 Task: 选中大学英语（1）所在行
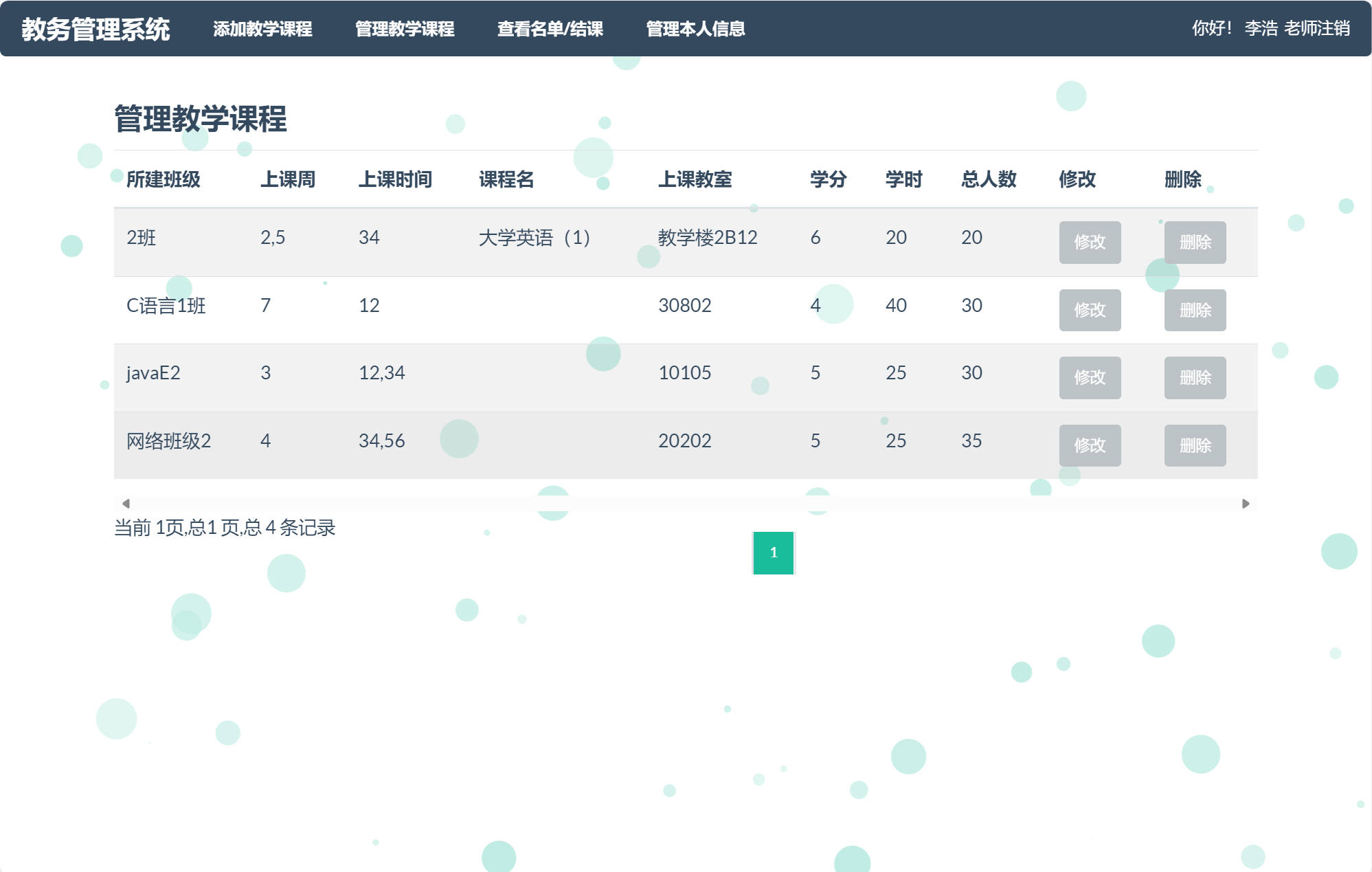[535, 238]
